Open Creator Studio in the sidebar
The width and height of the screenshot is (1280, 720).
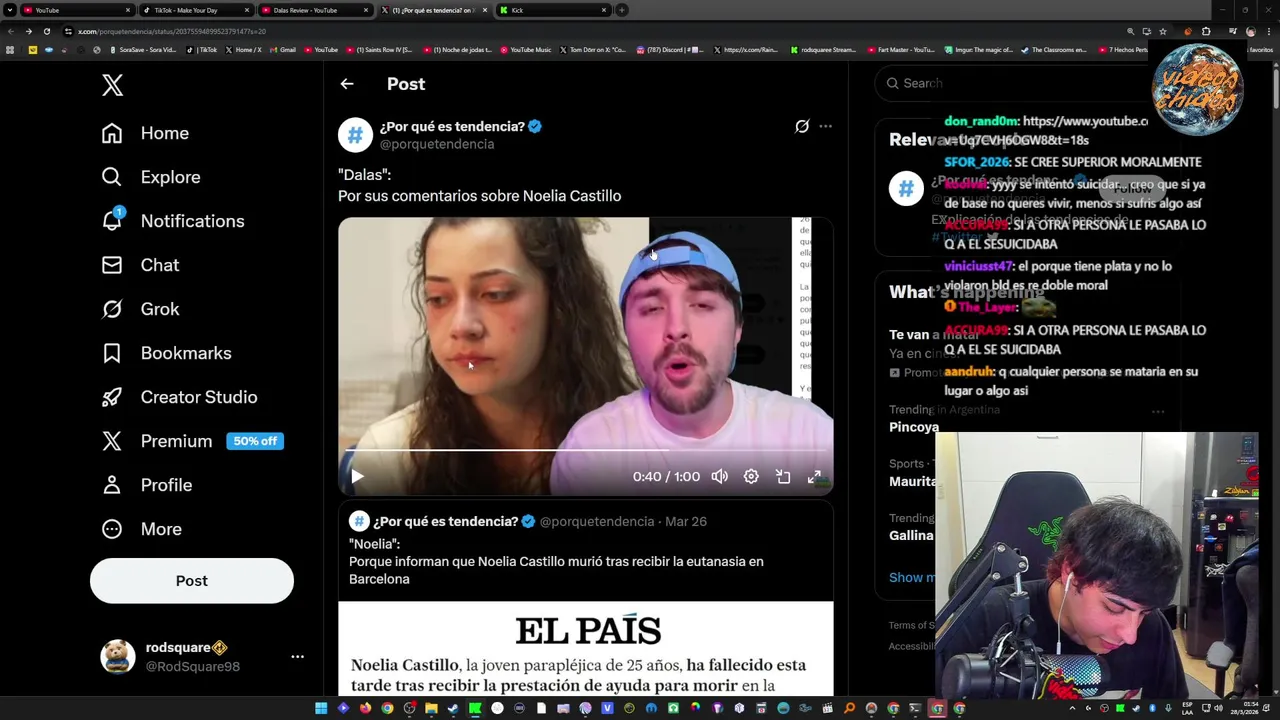pos(179,397)
